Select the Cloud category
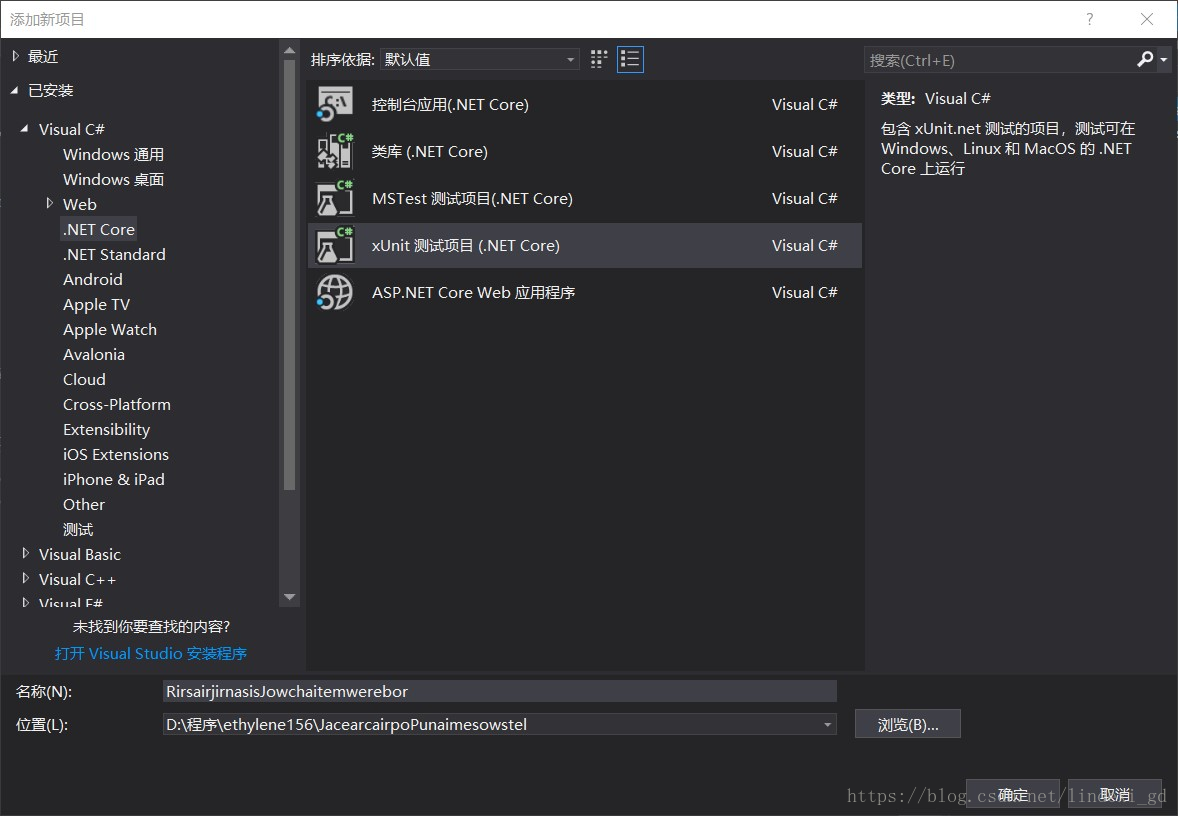 tap(84, 379)
